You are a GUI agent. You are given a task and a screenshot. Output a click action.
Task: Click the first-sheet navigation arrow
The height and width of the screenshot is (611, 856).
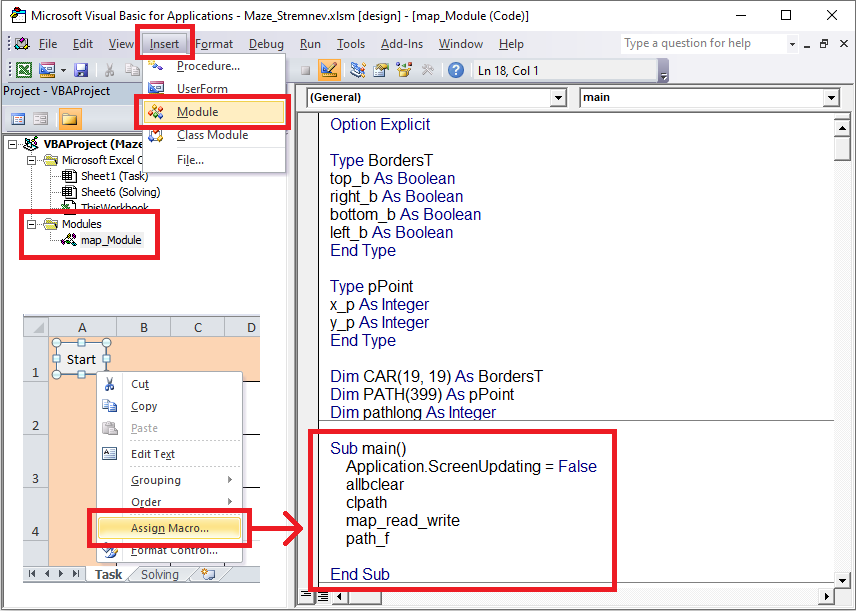point(32,574)
